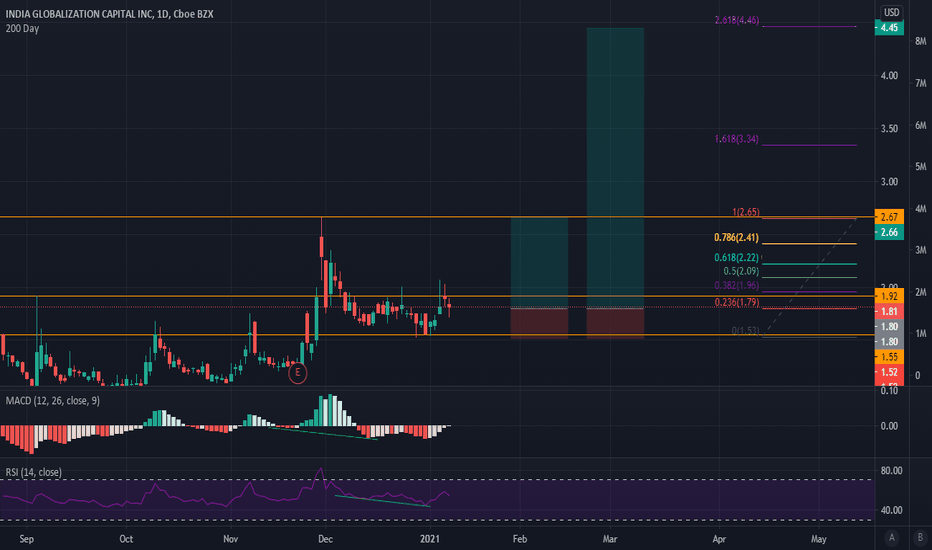
Task: Click the Oct label on time axis
Action: 126,539
